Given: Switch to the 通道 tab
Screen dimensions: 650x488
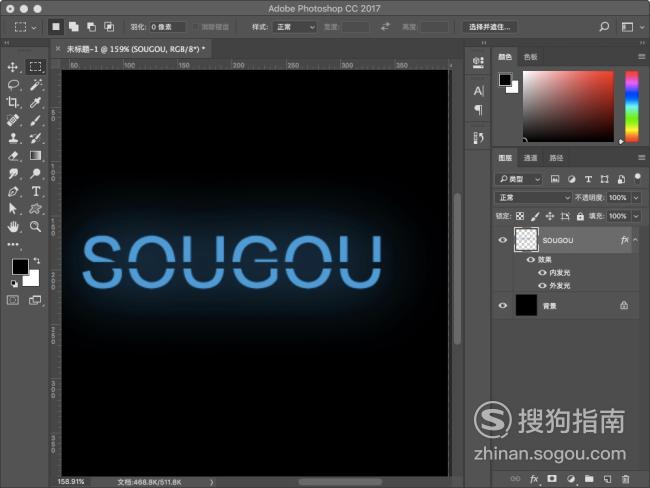Looking at the screenshot, I should click(x=530, y=158).
